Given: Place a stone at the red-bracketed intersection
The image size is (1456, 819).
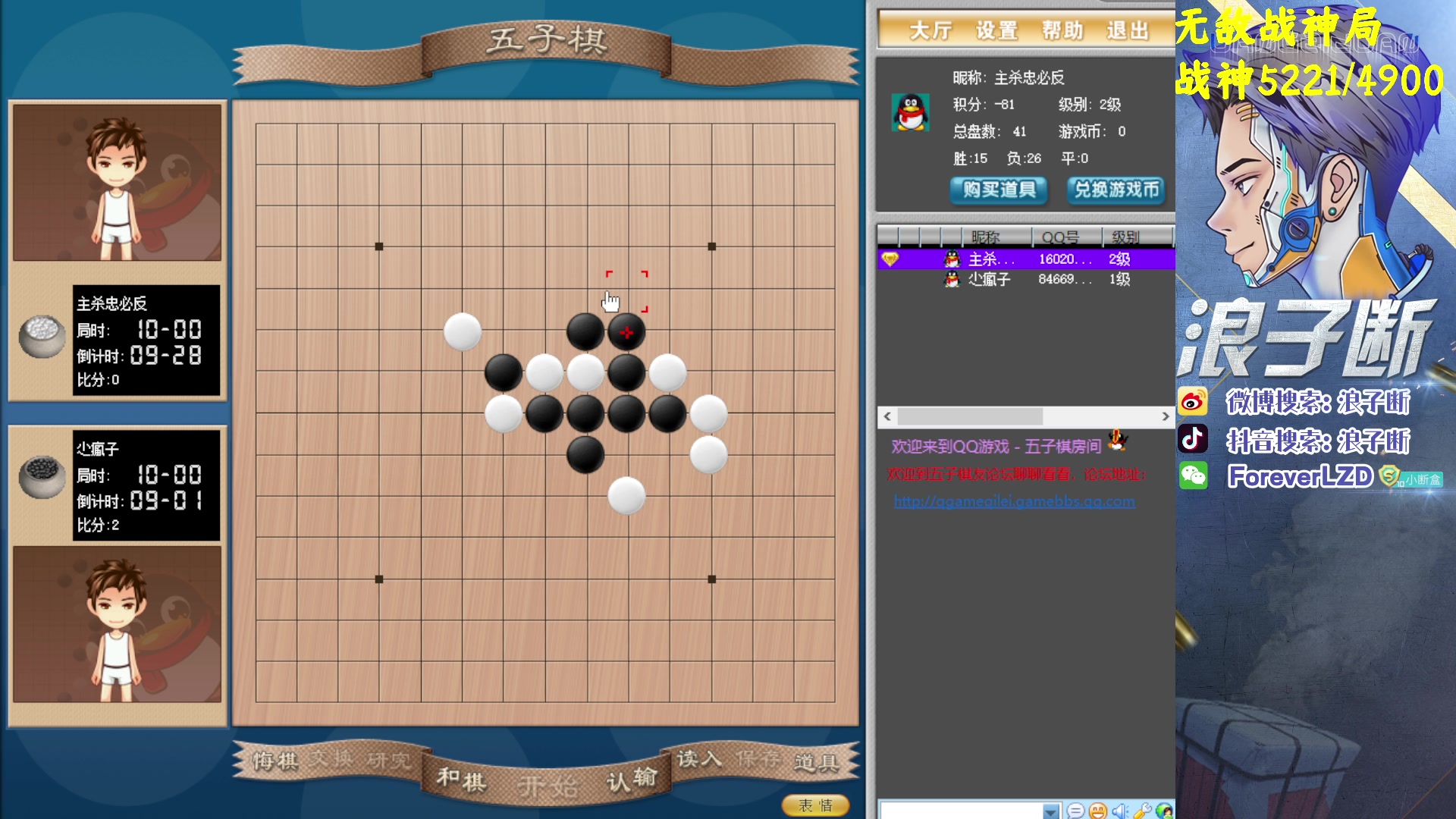Looking at the screenshot, I should pyautogui.click(x=626, y=291).
